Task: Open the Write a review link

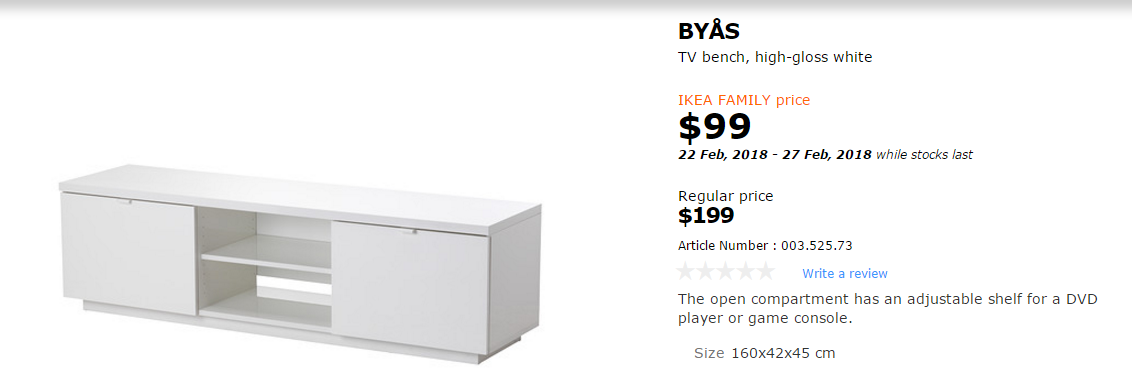Action: pyautogui.click(x=845, y=273)
